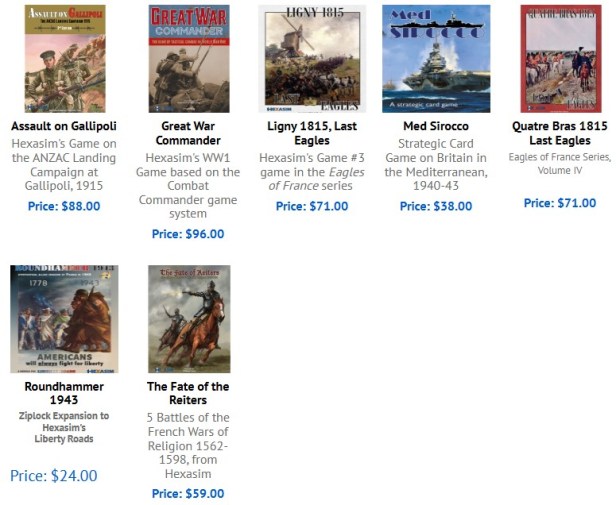Open the Ligny 1815, Last Eagles title
Screen dimensions: 616x505
(x=312, y=133)
